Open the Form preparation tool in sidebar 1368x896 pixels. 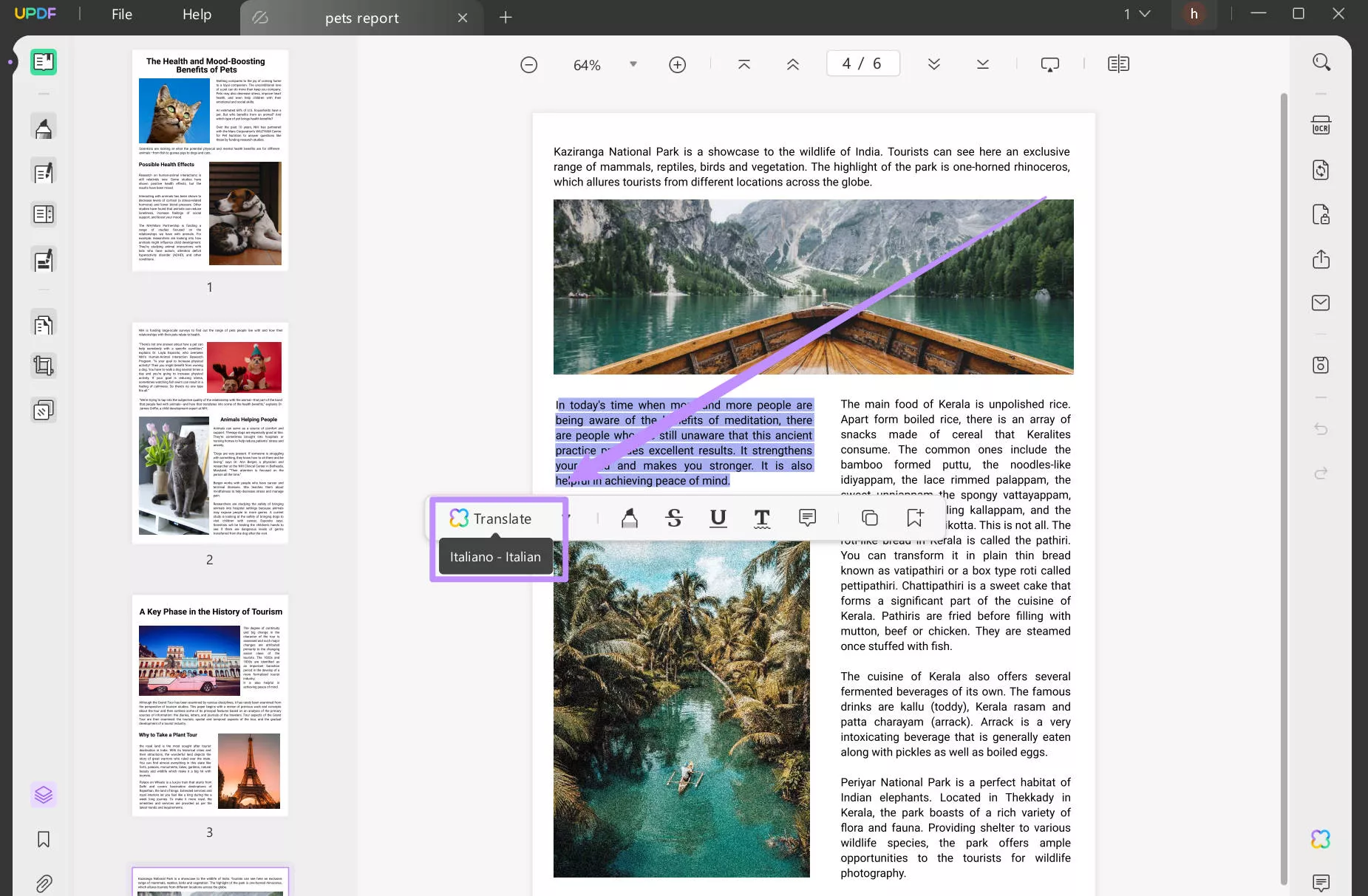point(44,214)
